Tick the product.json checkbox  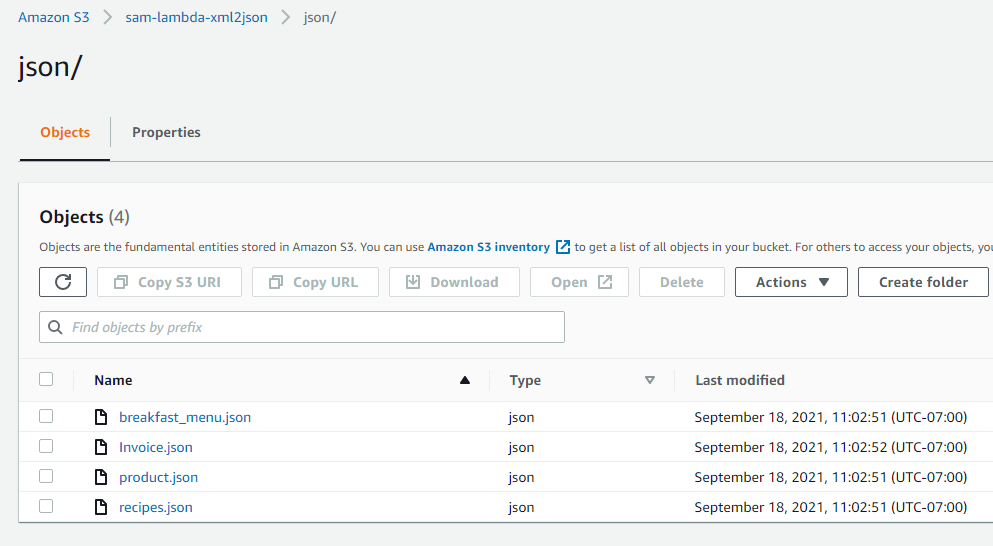(x=46, y=477)
